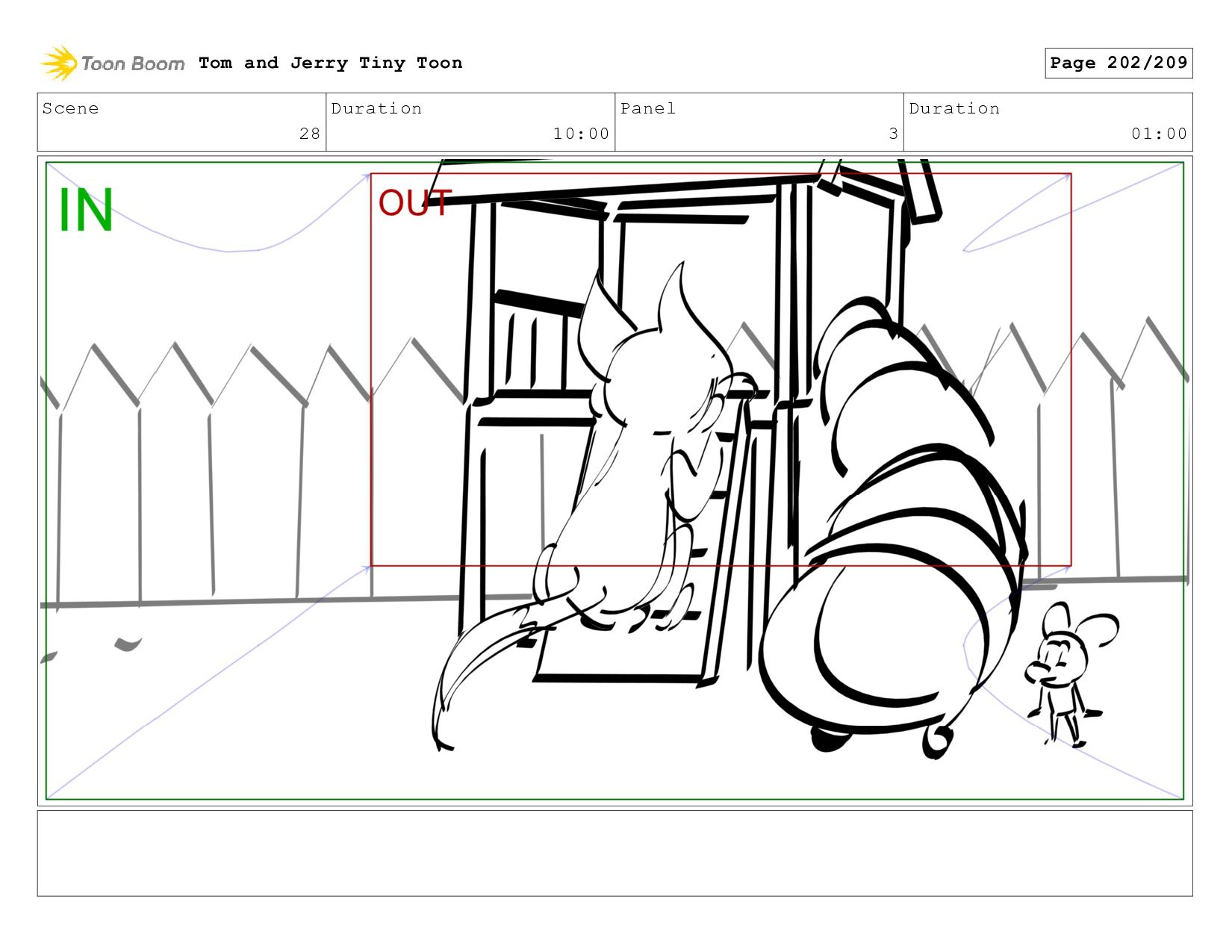Image resolution: width=1232 pixels, height=952 pixels.
Task: Click the 'Page 202/209' indicator box
Action: coord(1119,63)
